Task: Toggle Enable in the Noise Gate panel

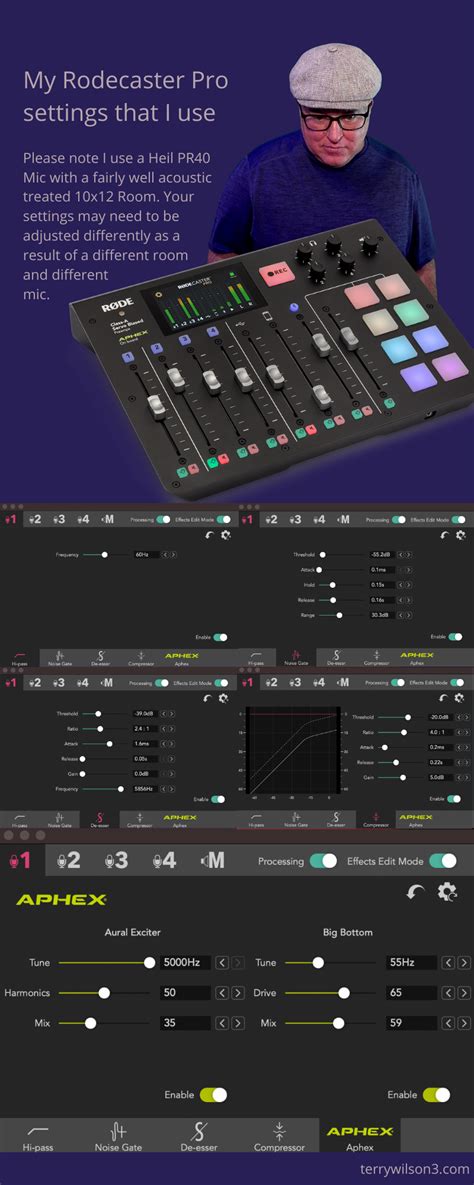Action: click(456, 637)
